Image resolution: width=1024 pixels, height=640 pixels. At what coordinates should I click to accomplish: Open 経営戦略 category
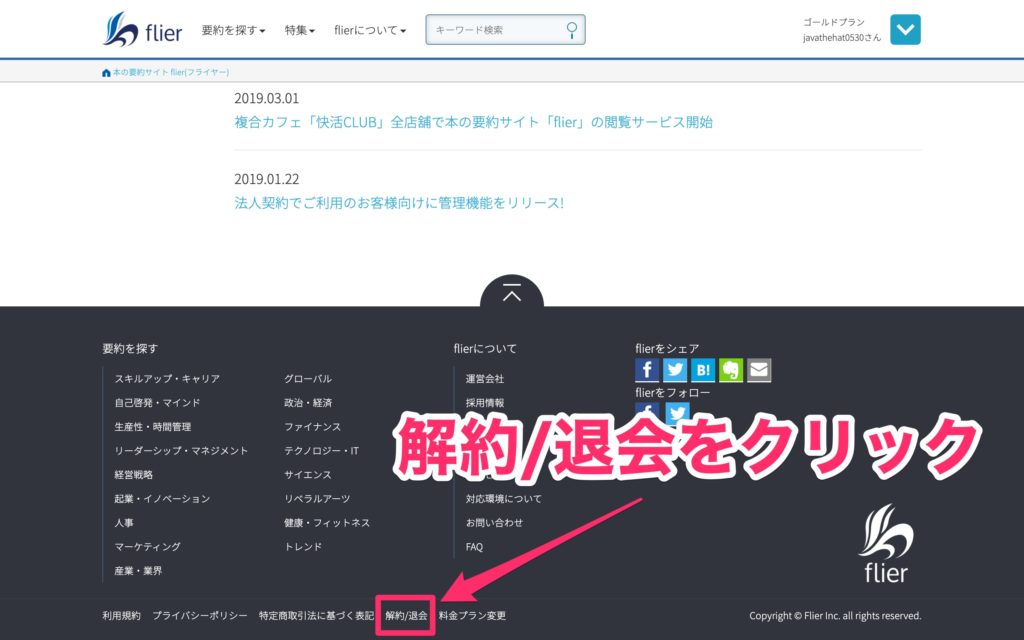click(133, 475)
